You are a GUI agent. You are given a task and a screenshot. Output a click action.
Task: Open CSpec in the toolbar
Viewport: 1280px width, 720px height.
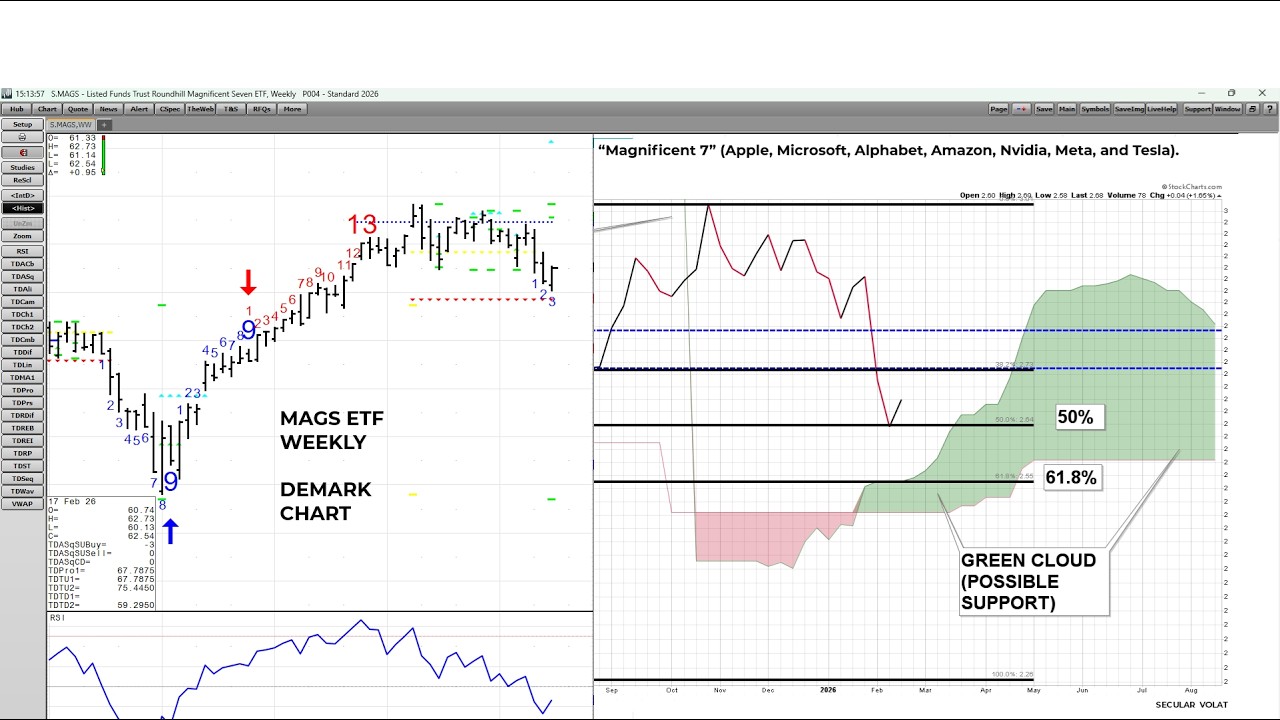(170, 109)
